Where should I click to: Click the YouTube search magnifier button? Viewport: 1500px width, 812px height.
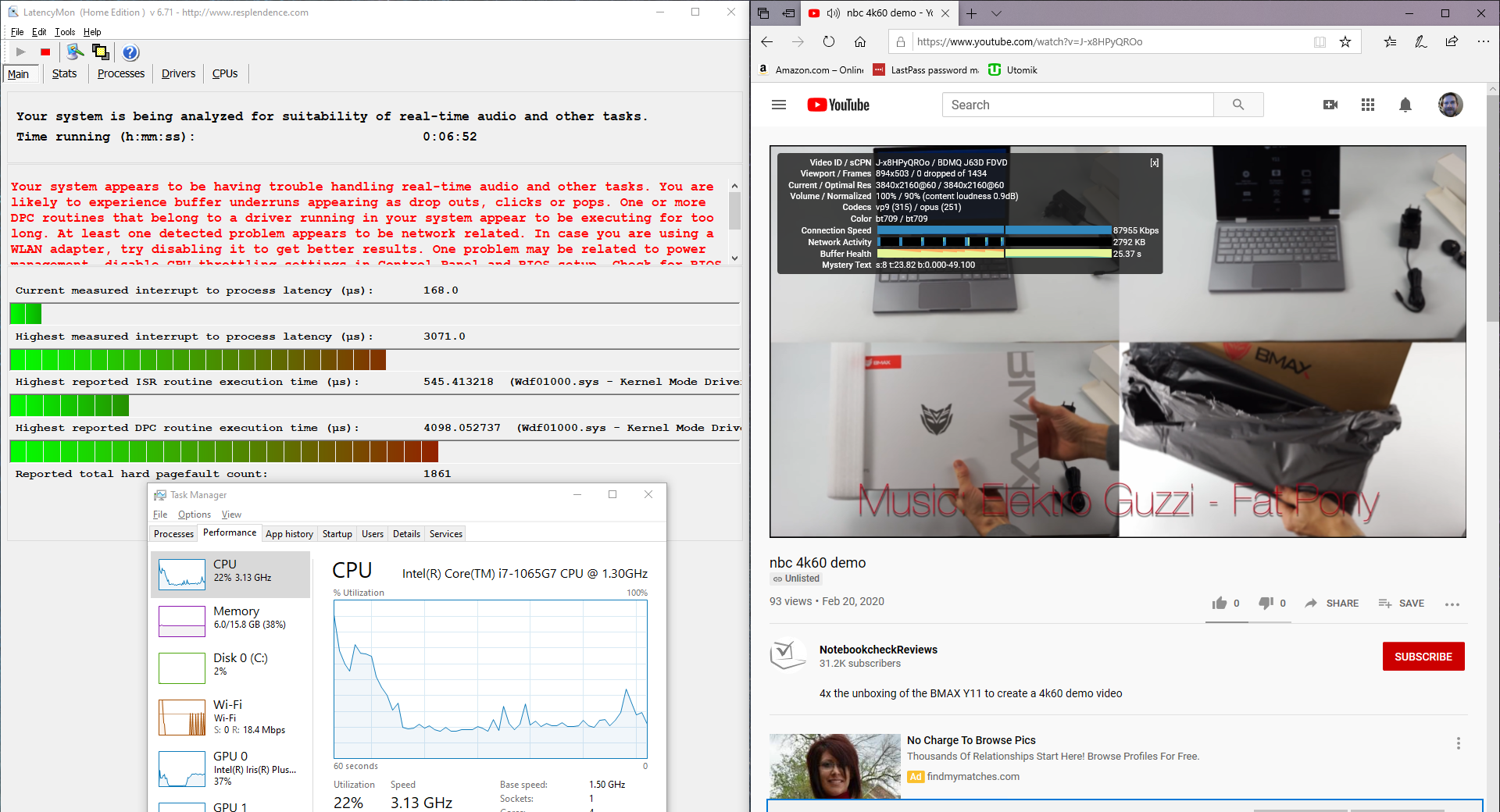[1238, 105]
